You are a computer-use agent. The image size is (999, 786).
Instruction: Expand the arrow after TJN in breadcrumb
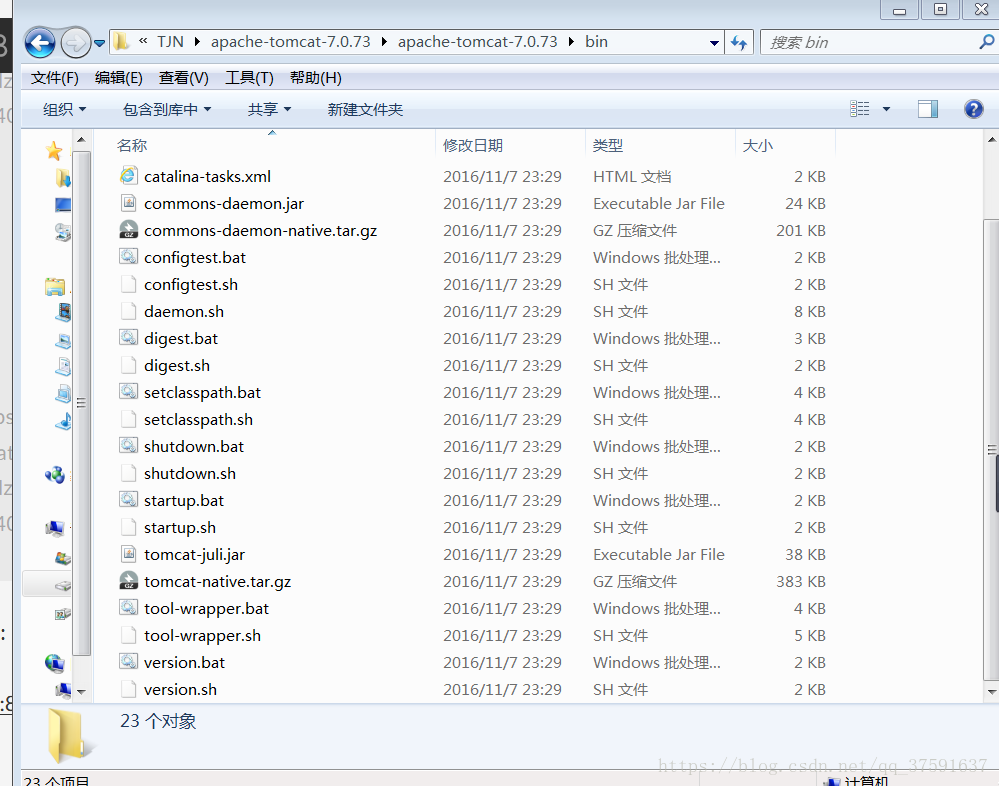tap(198, 42)
